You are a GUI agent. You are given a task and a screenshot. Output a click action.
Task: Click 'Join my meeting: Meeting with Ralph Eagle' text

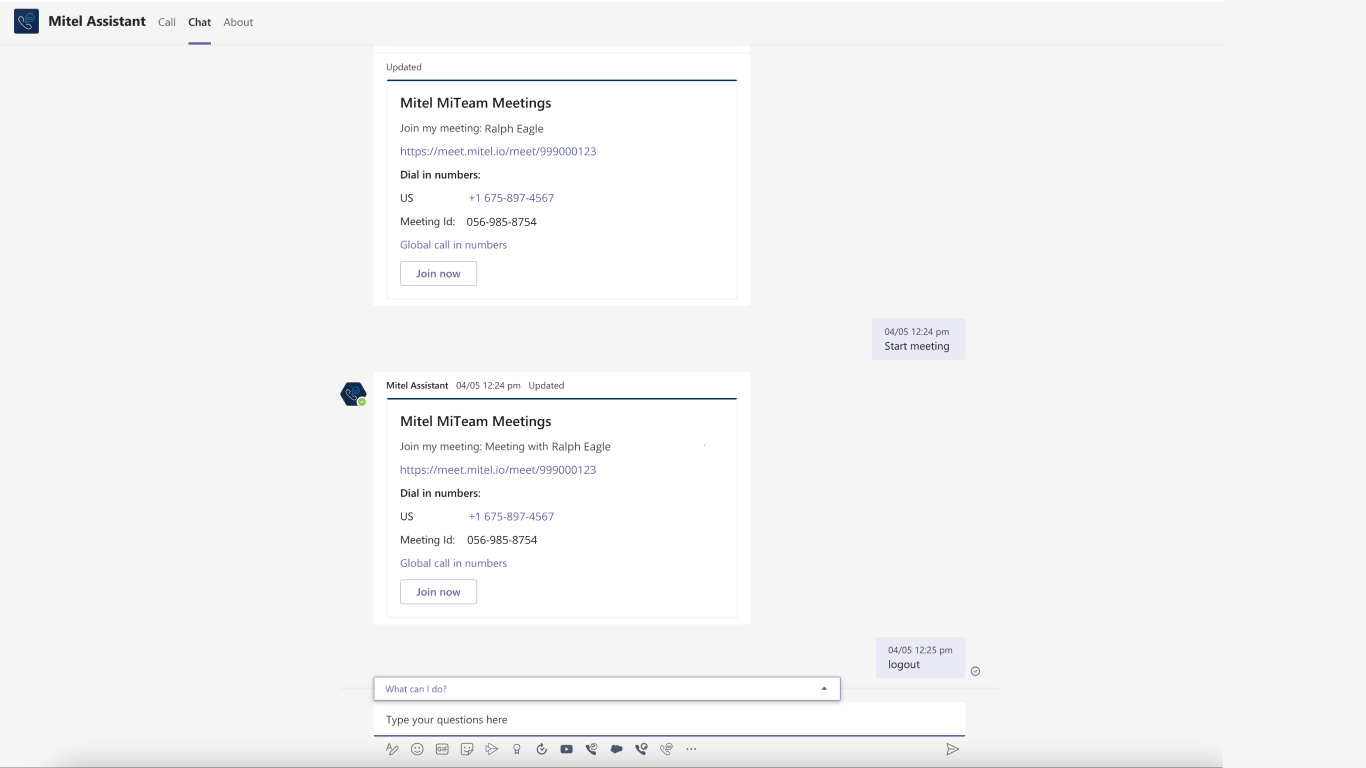pyautogui.click(x=505, y=447)
